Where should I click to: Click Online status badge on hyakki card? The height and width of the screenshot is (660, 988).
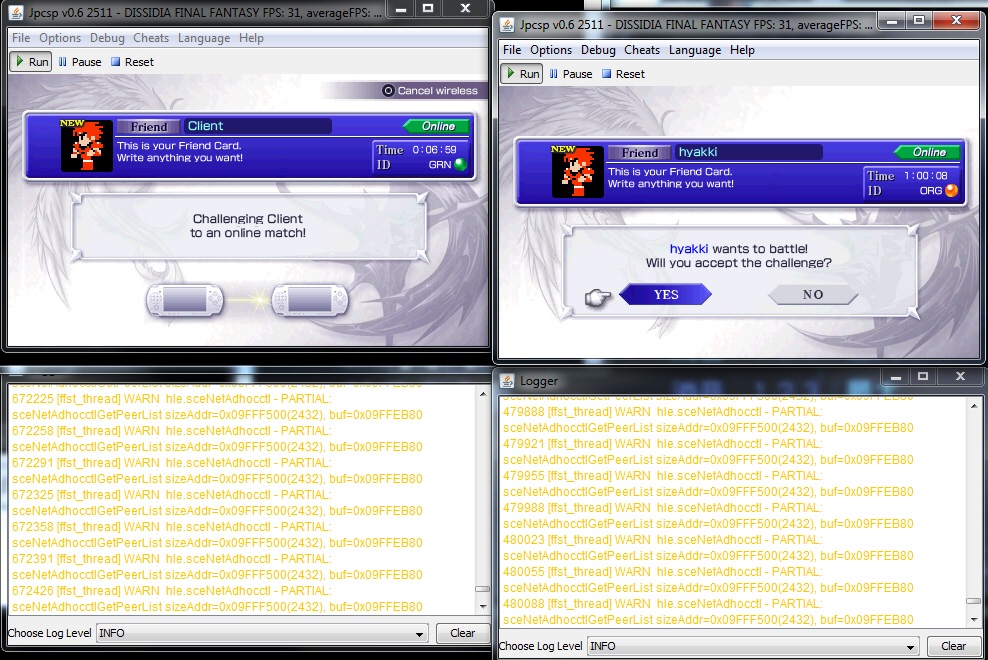(x=928, y=152)
